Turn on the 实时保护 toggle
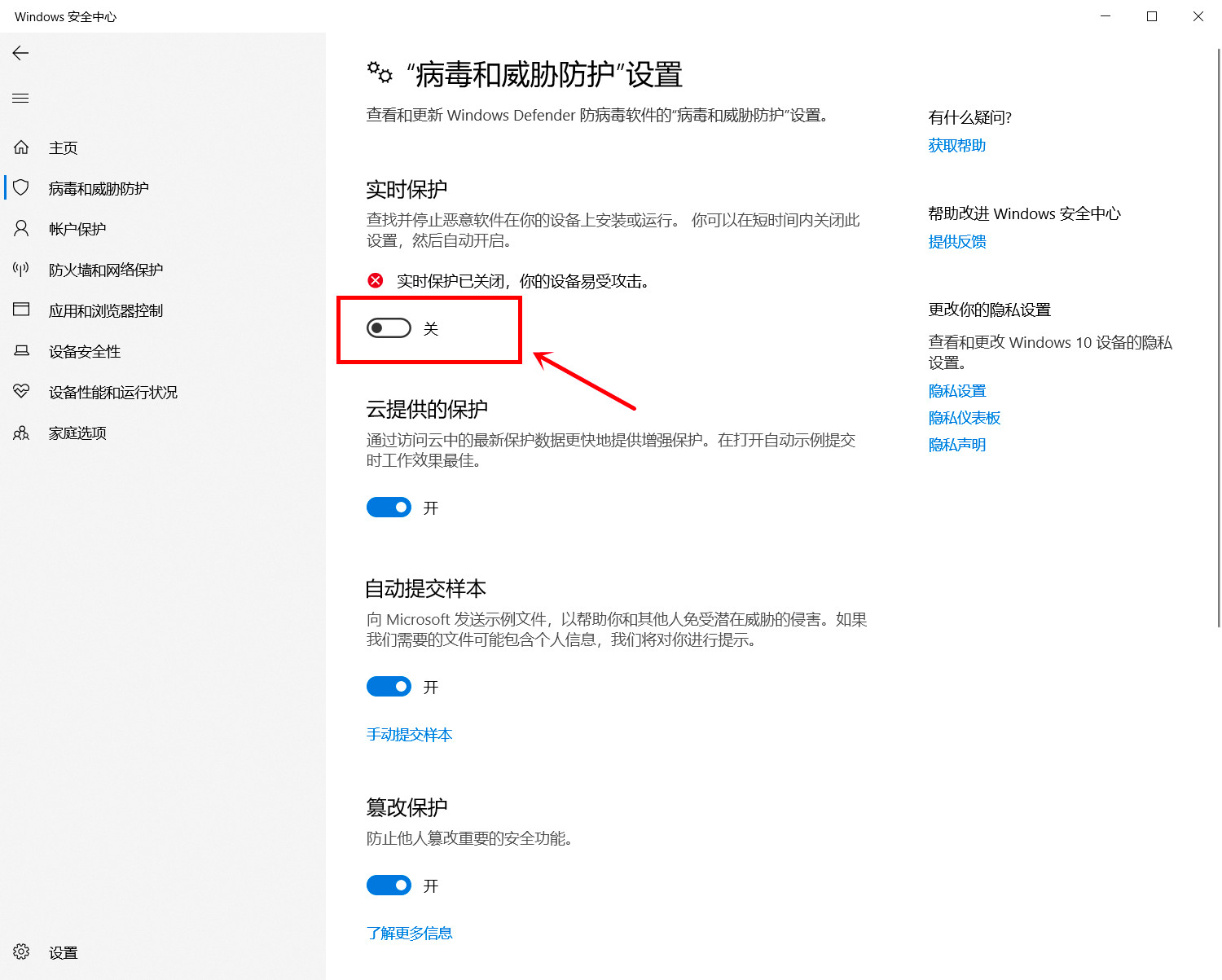Screen dimensions: 1222x980 pos(389,328)
